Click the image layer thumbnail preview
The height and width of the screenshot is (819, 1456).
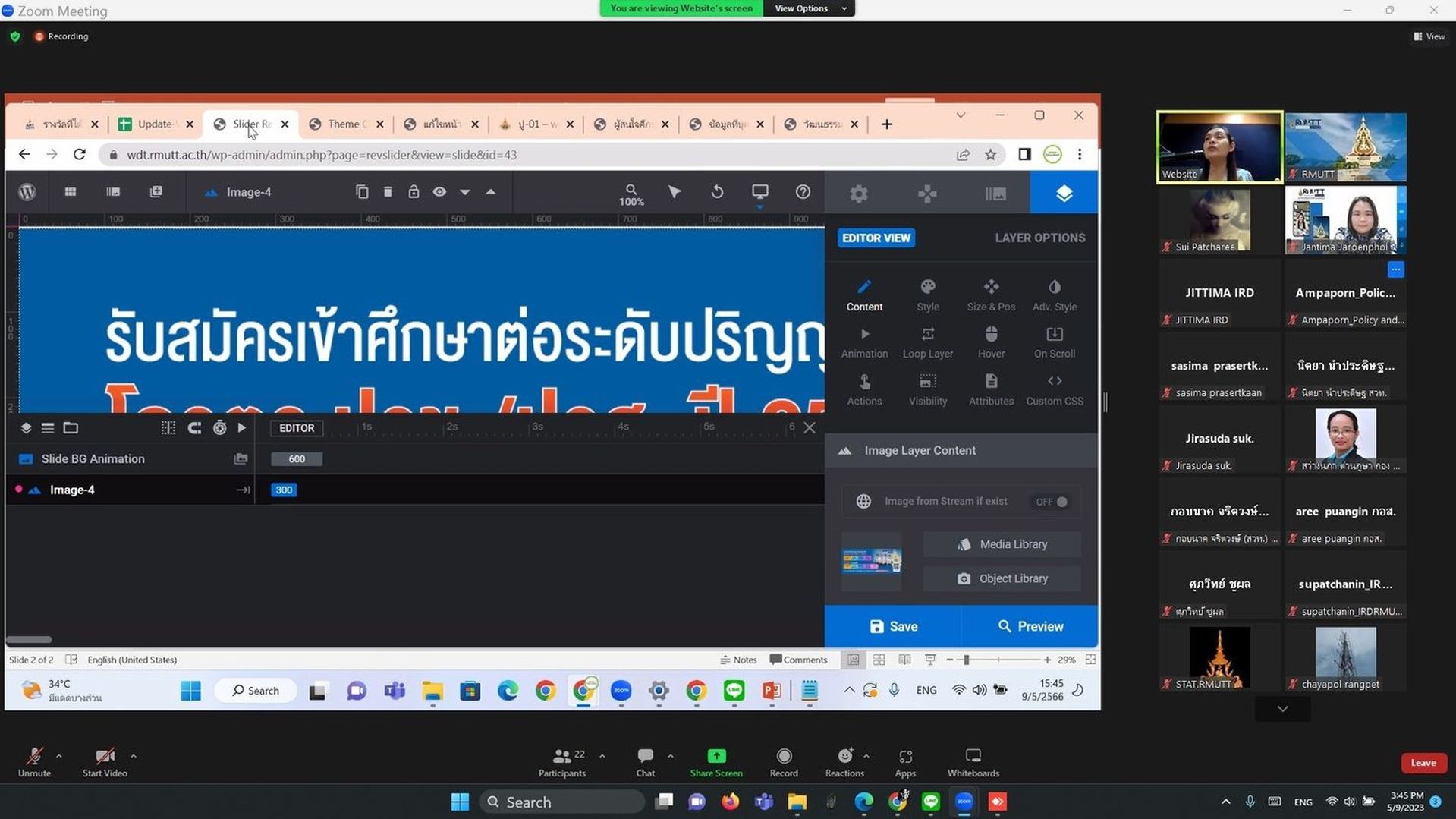pyautogui.click(x=871, y=561)
